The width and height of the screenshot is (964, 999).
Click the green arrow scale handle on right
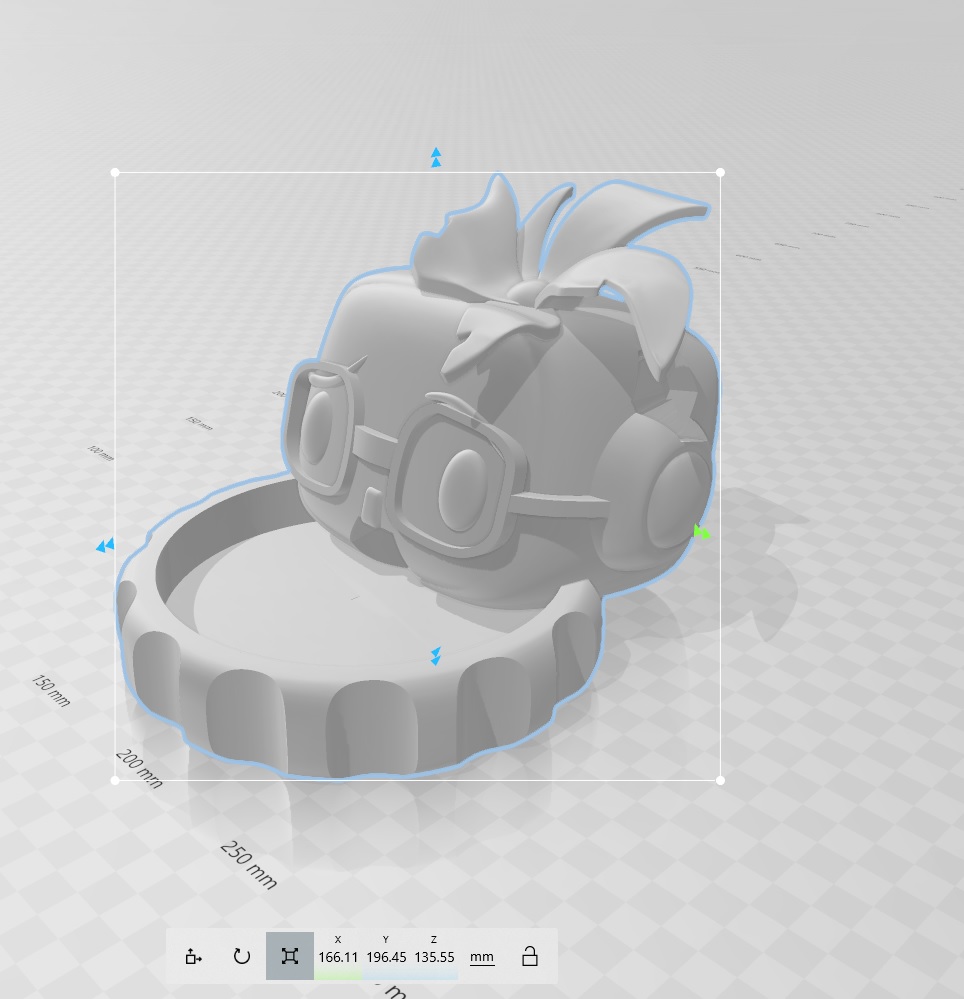pyautogui.click(x=701, y=532)
